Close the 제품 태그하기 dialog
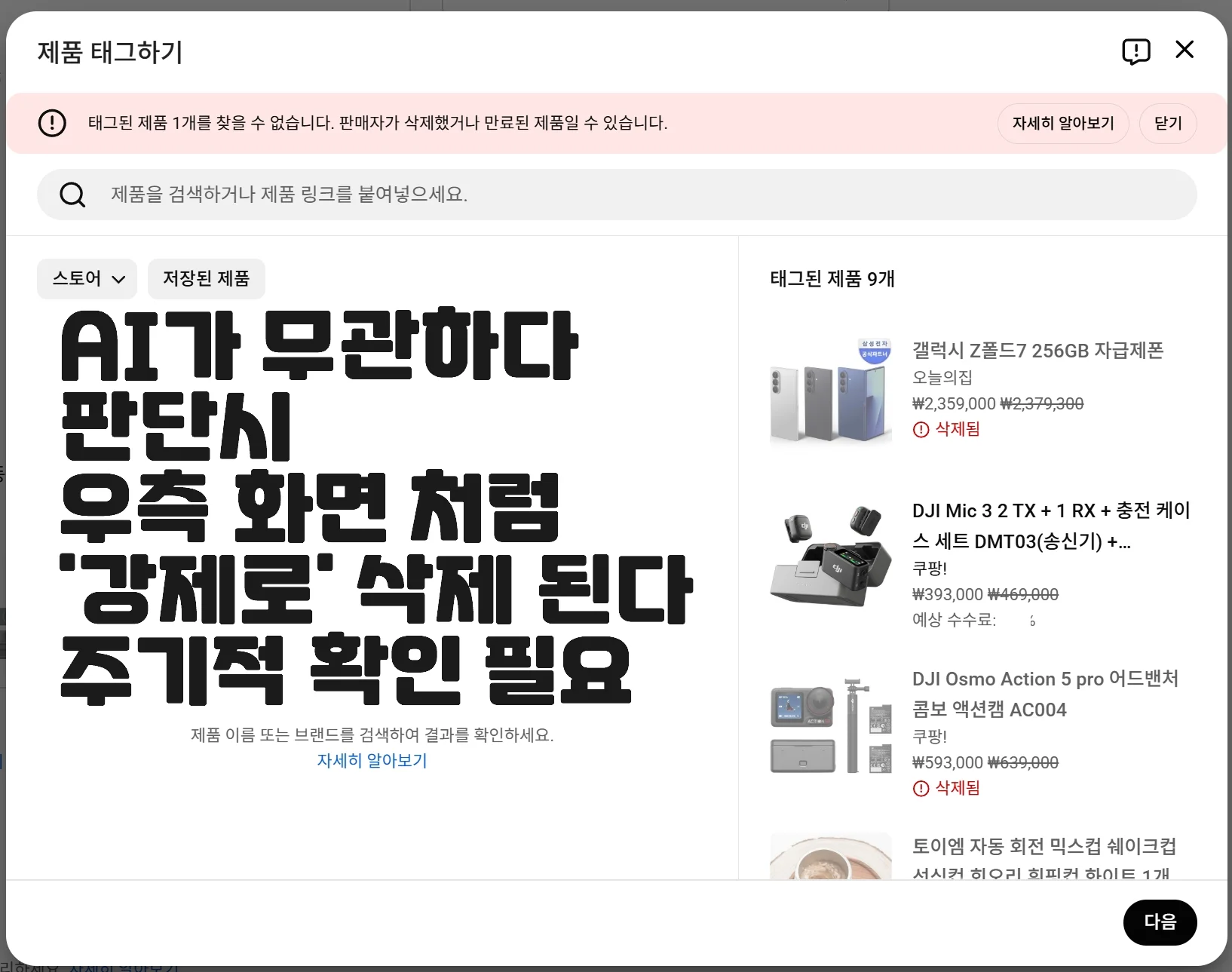The image size is (1232, 972). tap(1184, 49)
